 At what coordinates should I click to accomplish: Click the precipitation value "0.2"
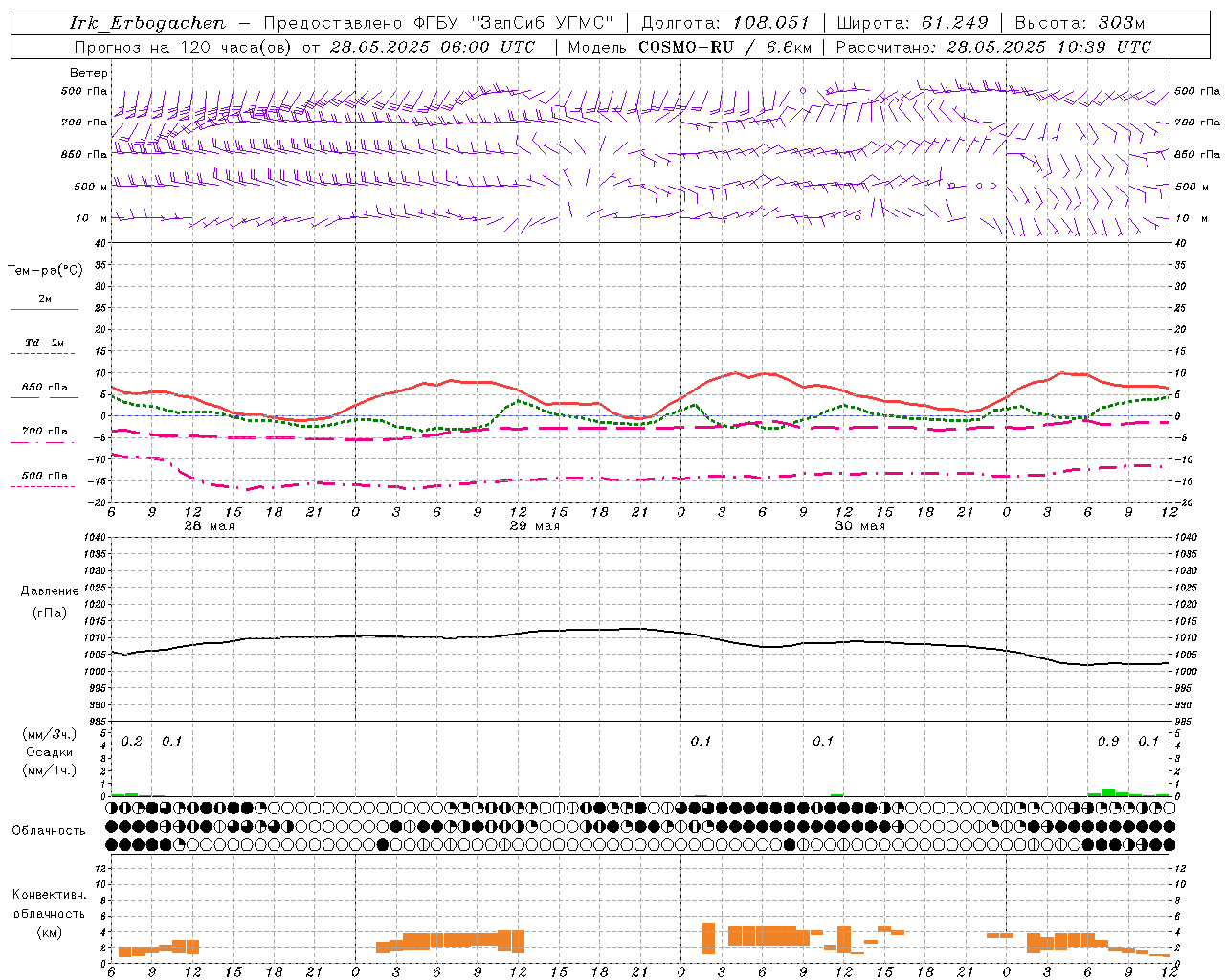coord(132,742)
